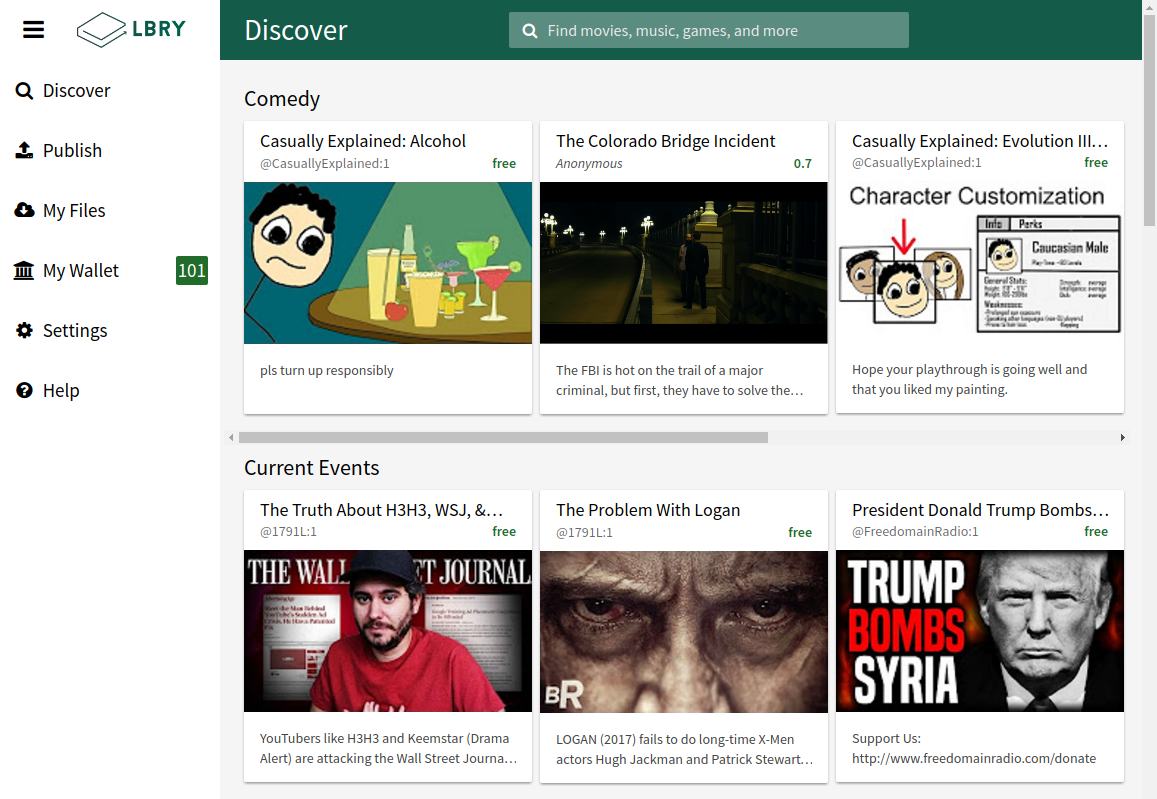
Task: Open The Problem With Logan title
Action: pos(648,510)
